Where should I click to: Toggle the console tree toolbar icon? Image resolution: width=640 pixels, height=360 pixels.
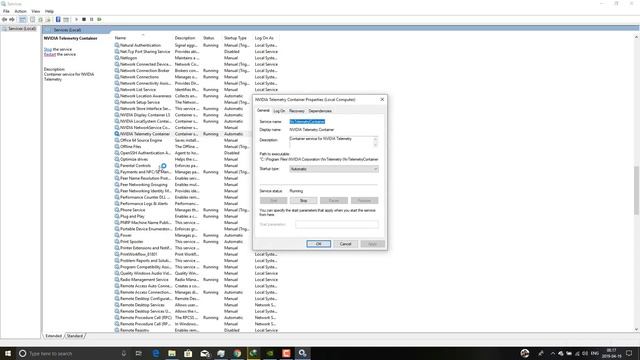coord(22,20)
